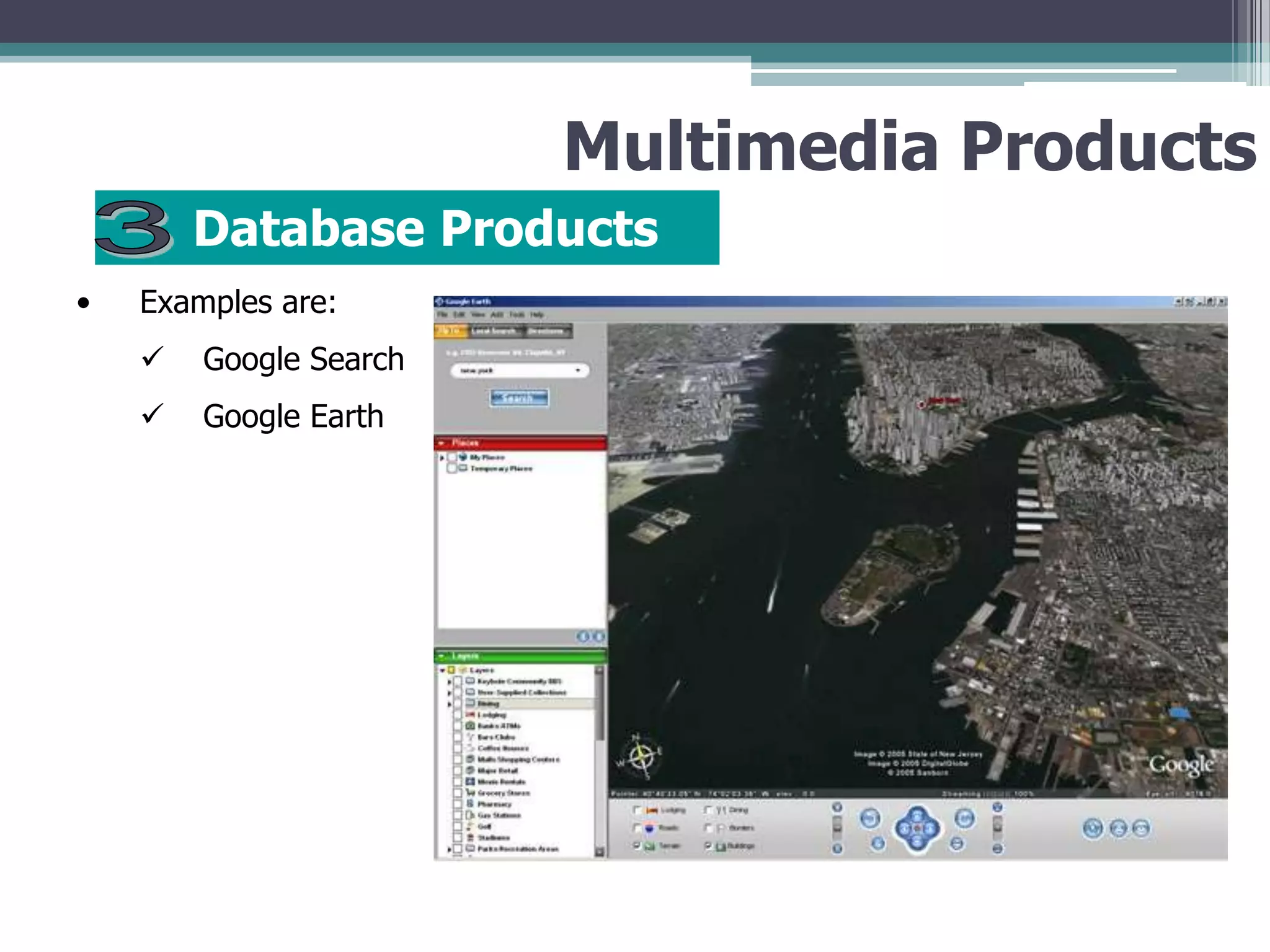Check the My Places checkbox
The image size is (1270, 952).
(452, 457)
